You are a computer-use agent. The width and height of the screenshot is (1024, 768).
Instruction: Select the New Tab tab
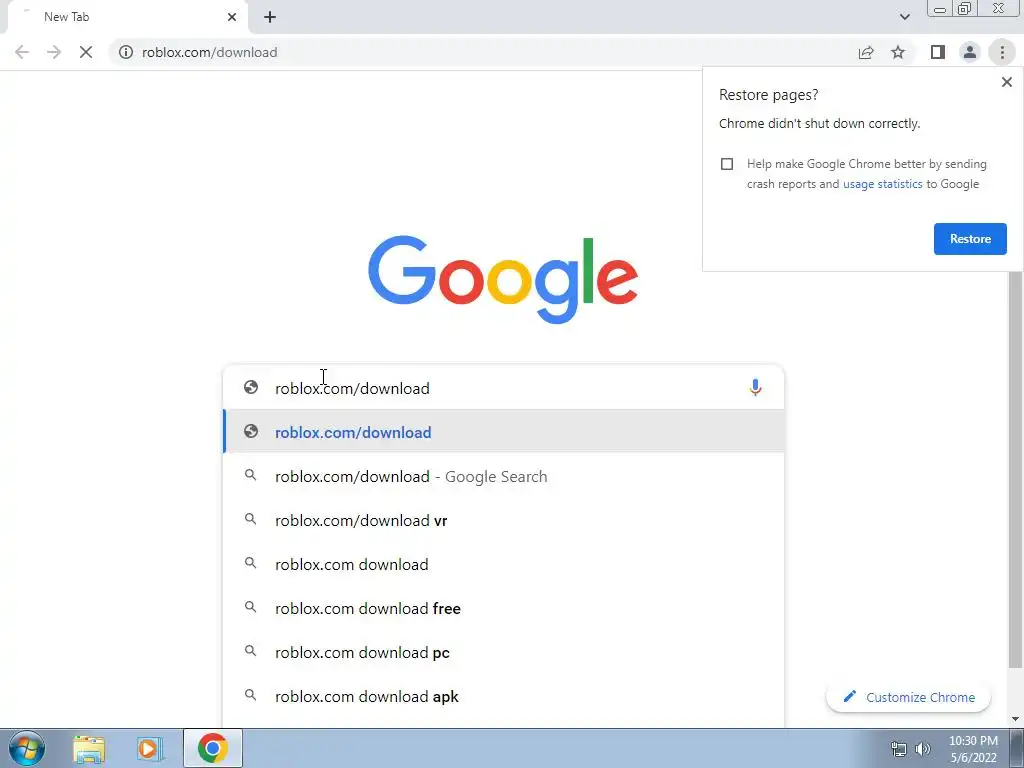[x=124, y=17]
